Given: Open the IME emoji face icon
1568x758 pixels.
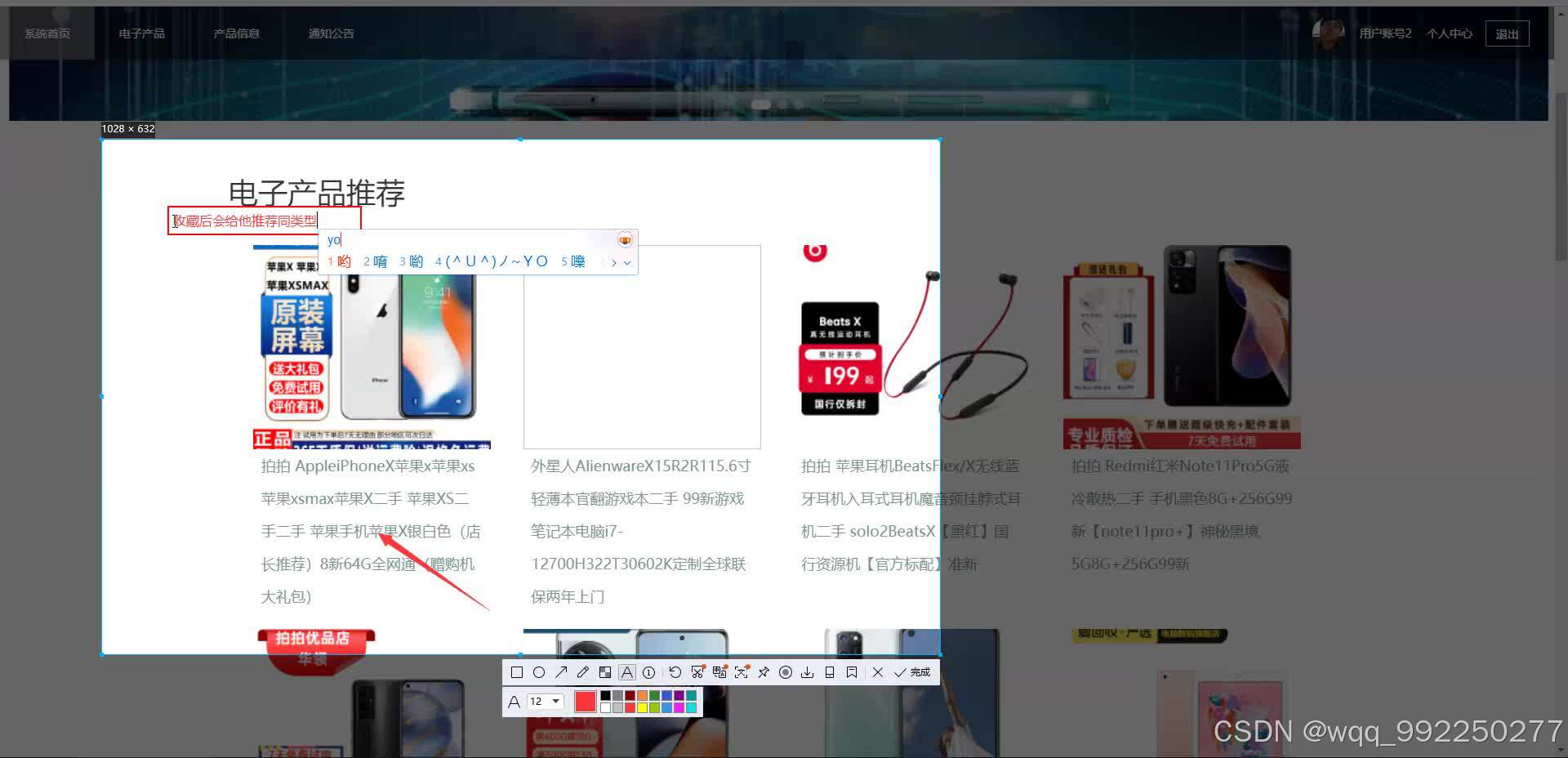Looking at the screenshot, I should 625,239.
